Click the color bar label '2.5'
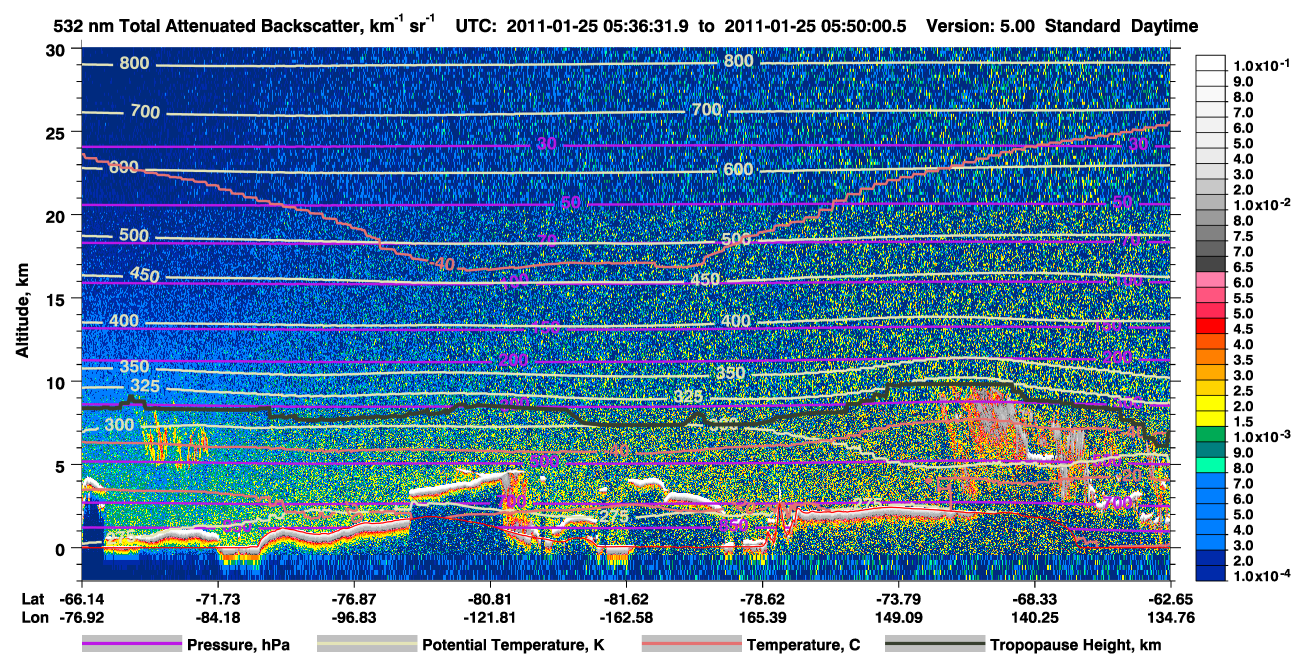This screenshot has height=667, width=1300. pyautogui.click(x=1242, y=391)
